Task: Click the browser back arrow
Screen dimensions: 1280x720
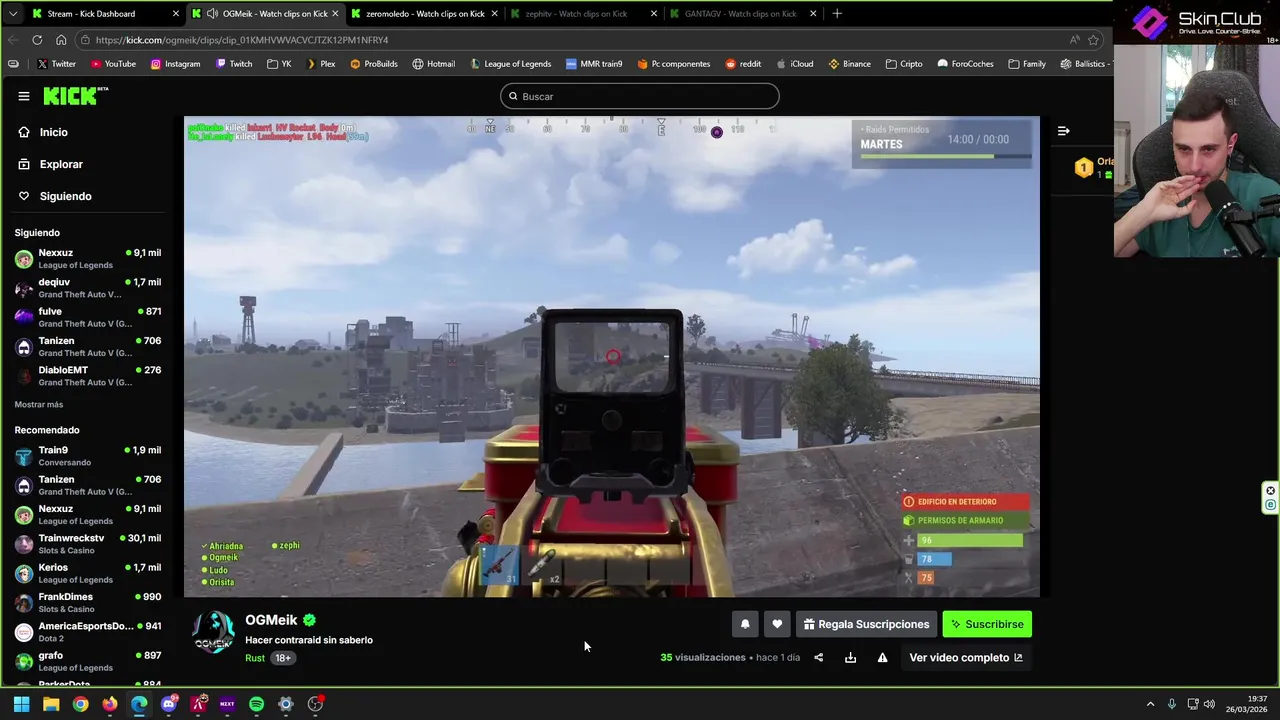Action: coord(13,40)
